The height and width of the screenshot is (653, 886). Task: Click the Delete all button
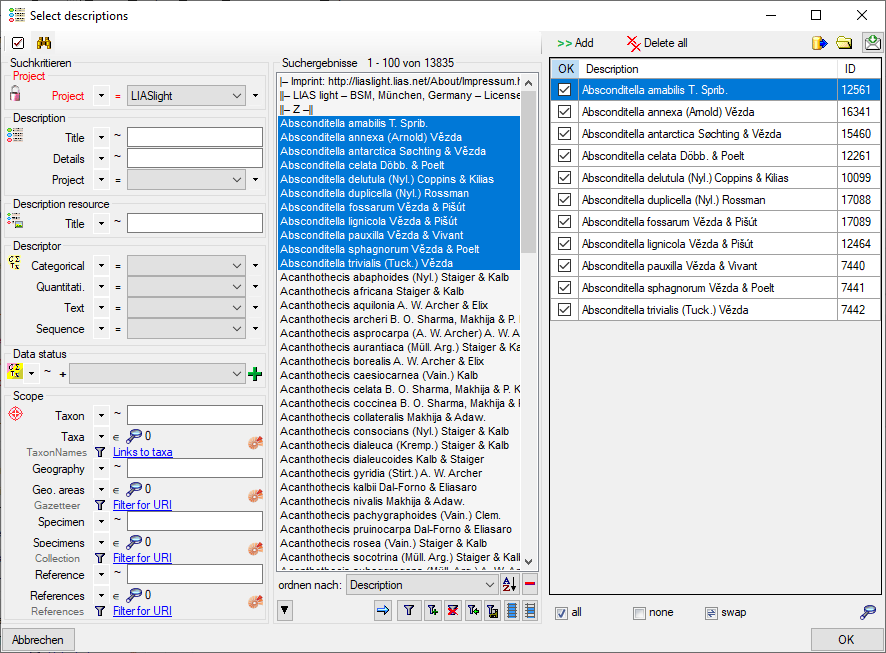point(657,43)
